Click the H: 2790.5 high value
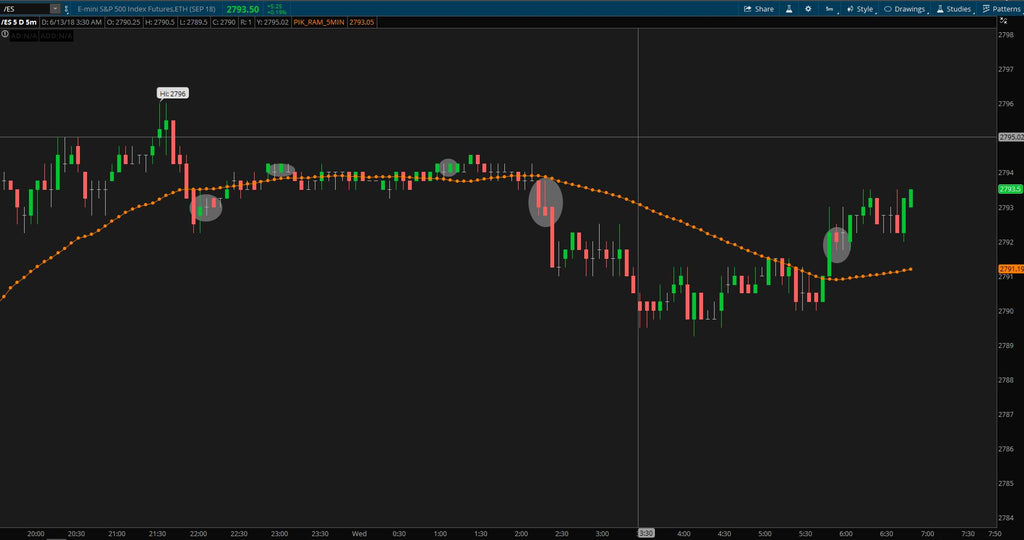The image size is (1024, 540). tap(158, 22)
